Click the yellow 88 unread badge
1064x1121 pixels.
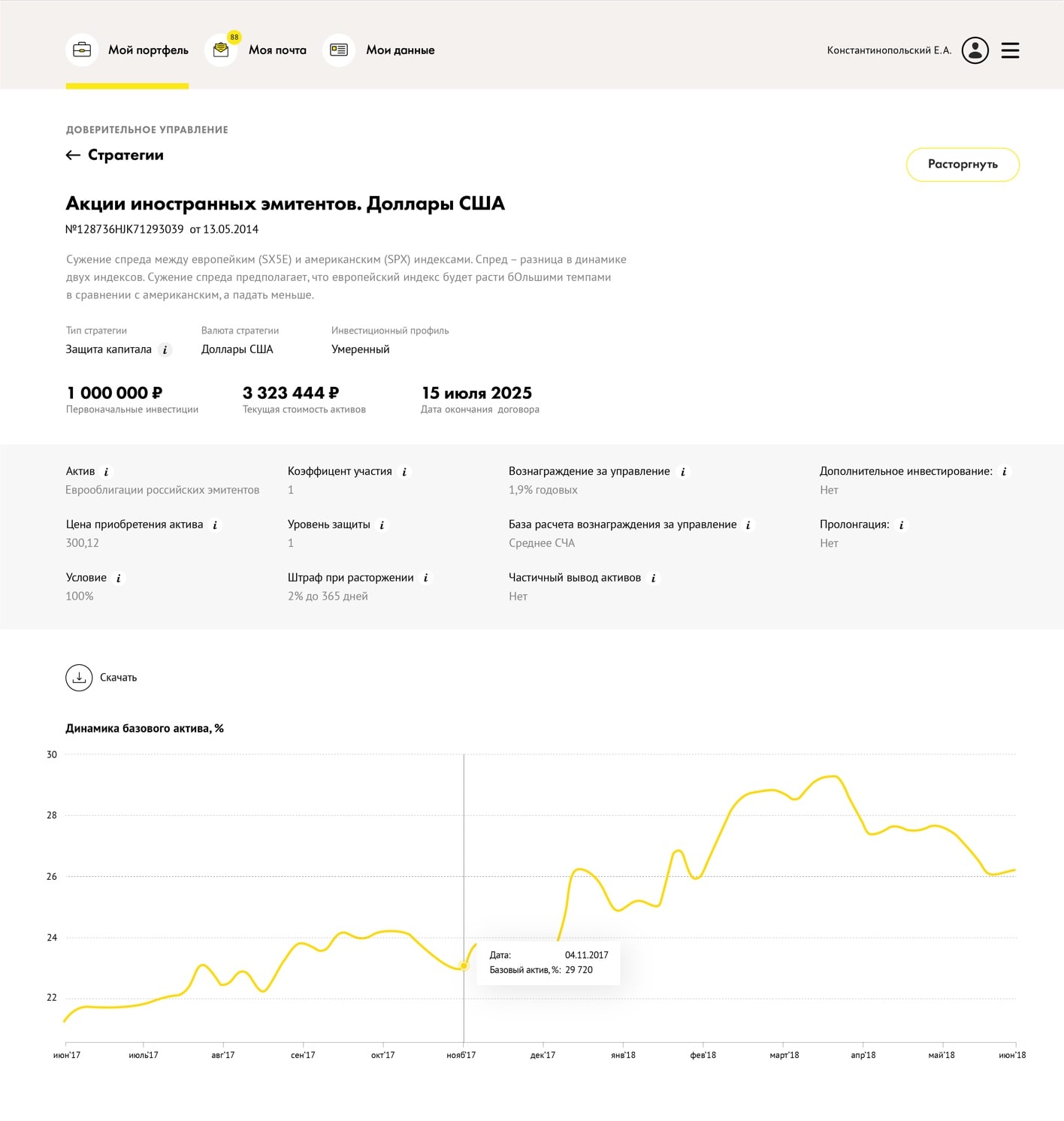click(x=234, y=37)
